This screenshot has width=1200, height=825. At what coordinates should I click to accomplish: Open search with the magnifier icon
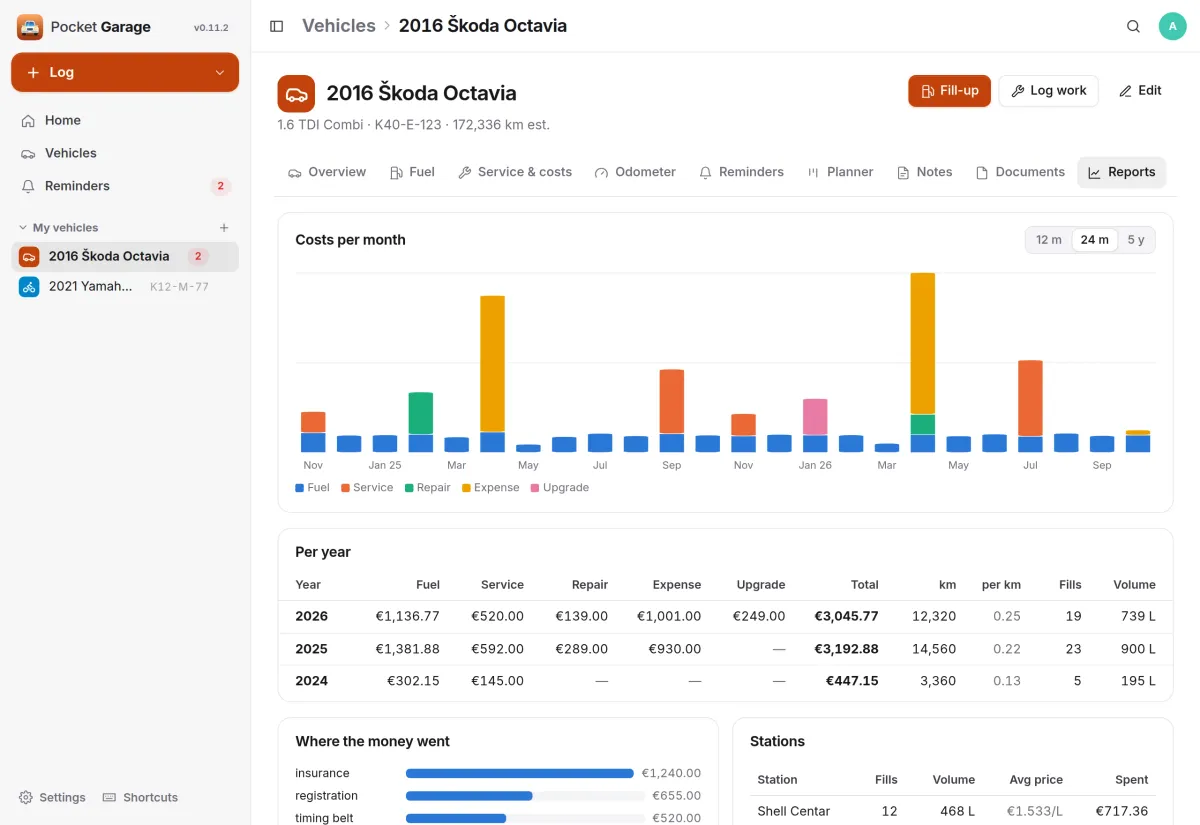click(1133, 26)
